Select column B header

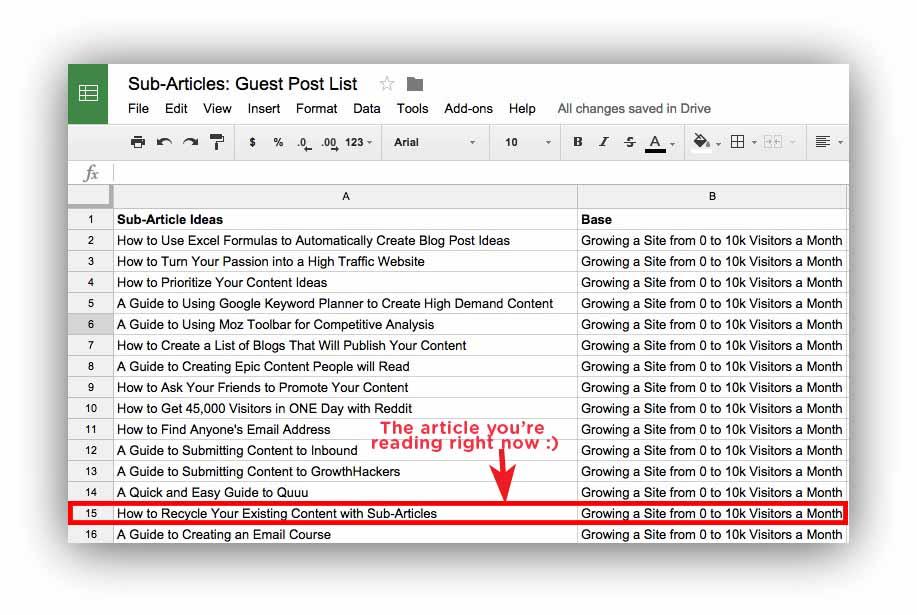pos(712,196)
